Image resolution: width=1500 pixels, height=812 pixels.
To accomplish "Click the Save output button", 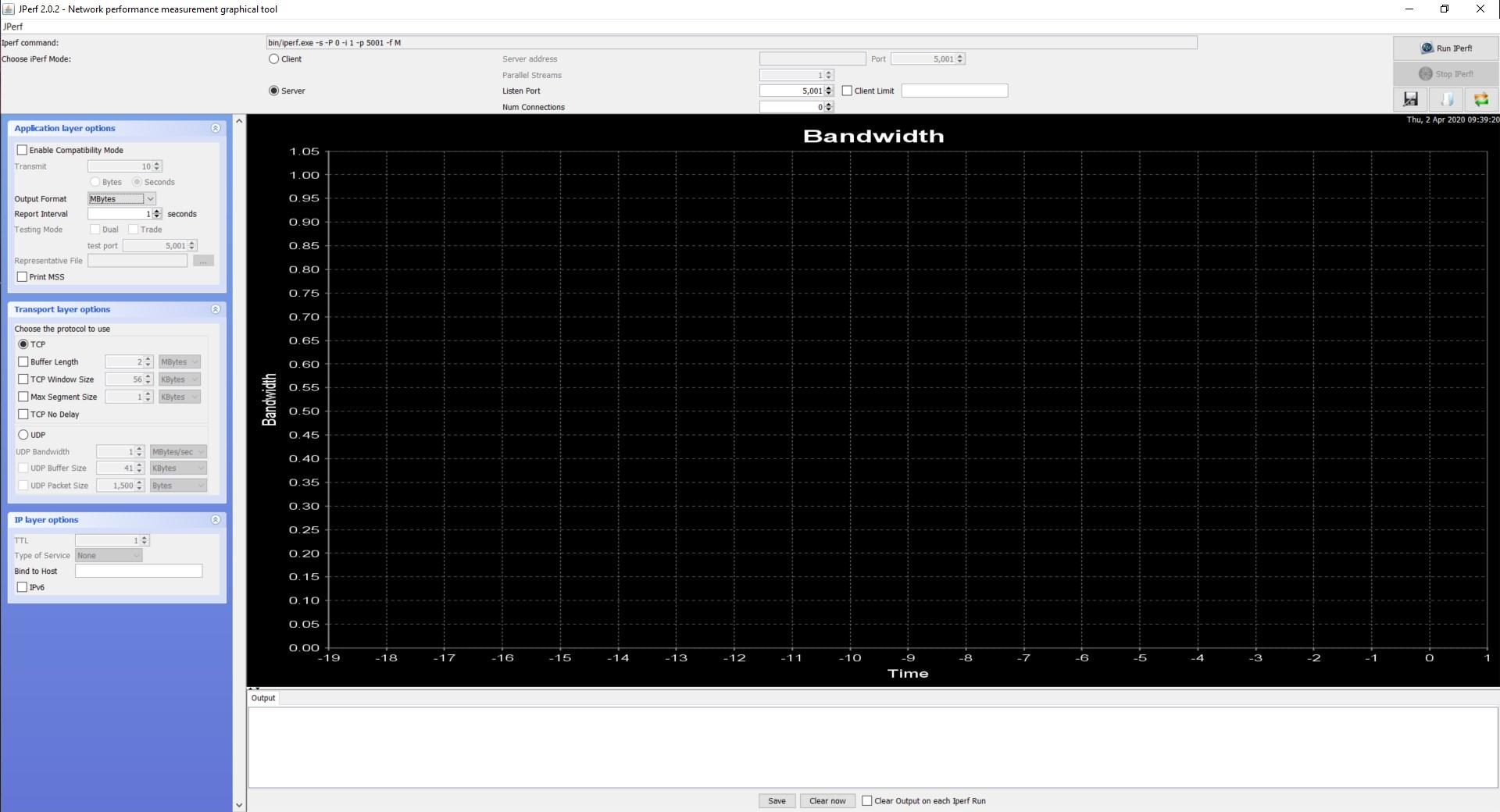I will pos(777,801).
